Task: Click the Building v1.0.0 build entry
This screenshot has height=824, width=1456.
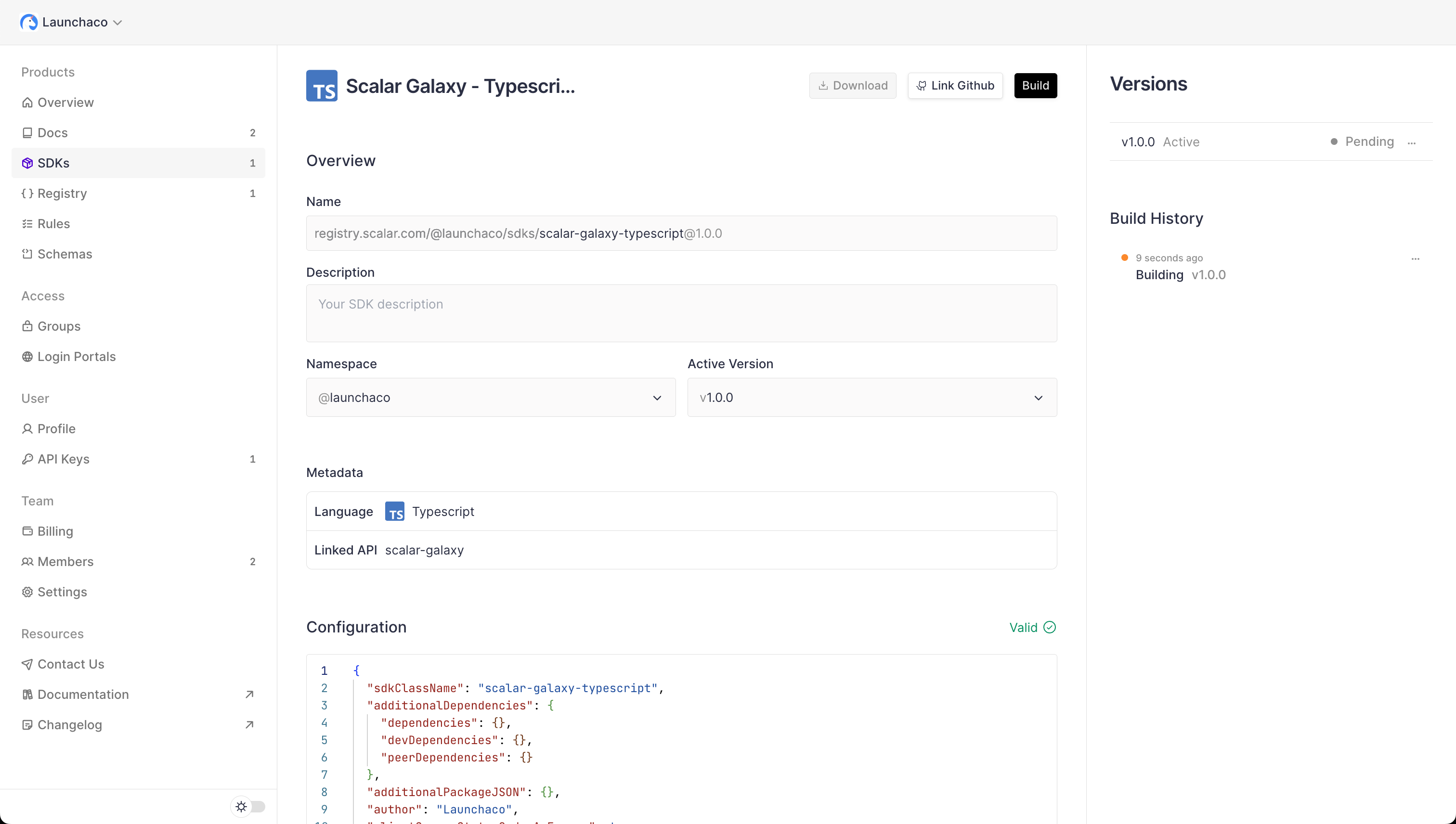Action: (x=1180, y=275)
